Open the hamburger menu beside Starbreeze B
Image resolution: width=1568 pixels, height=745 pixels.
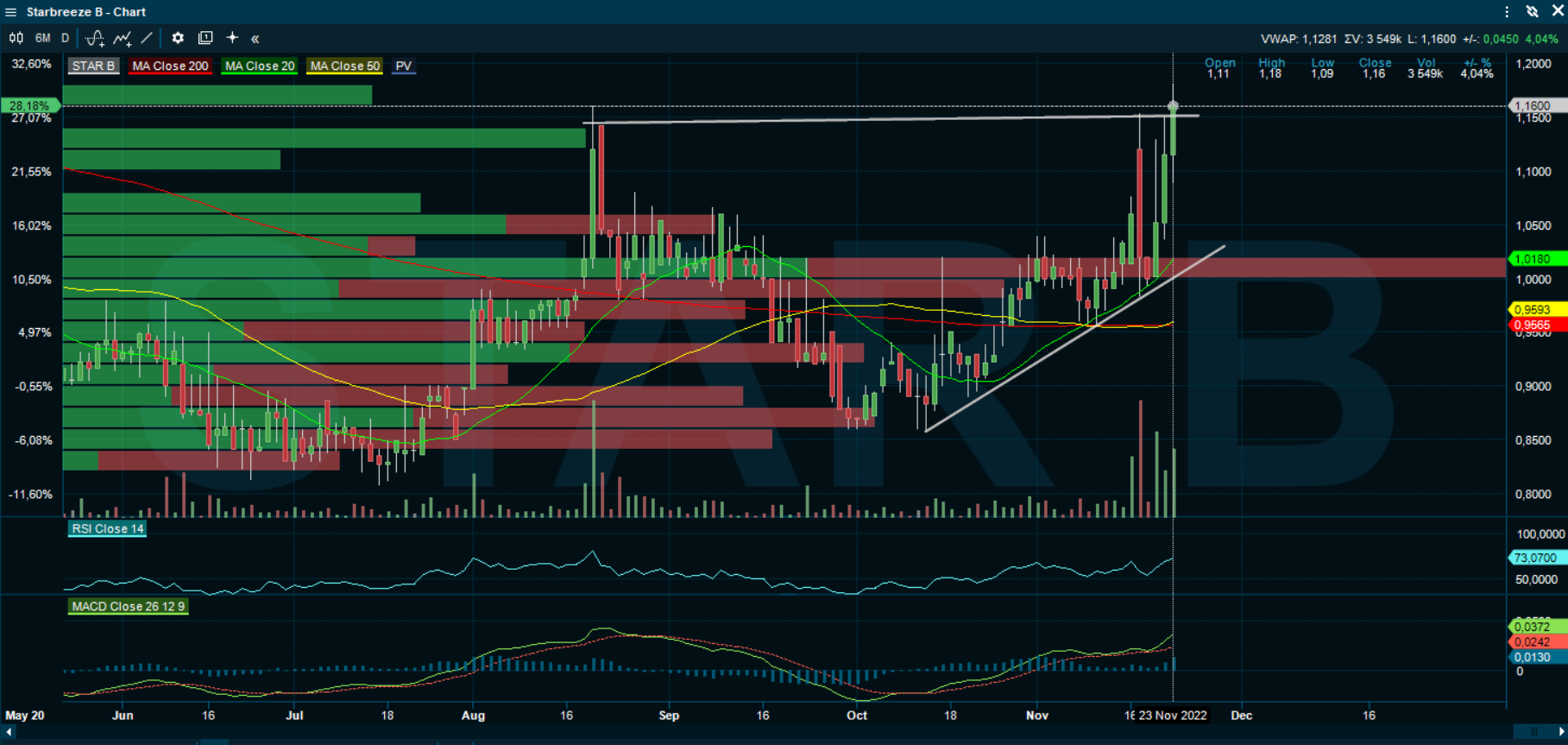11,12
